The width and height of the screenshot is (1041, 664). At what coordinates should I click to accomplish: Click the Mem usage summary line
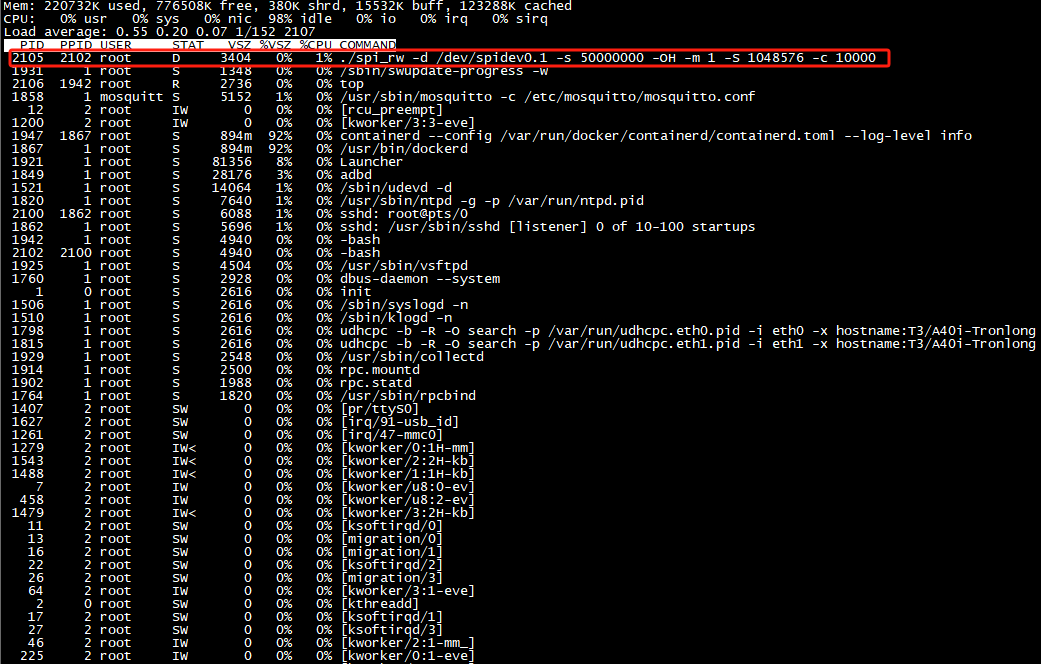coord(286,6)
